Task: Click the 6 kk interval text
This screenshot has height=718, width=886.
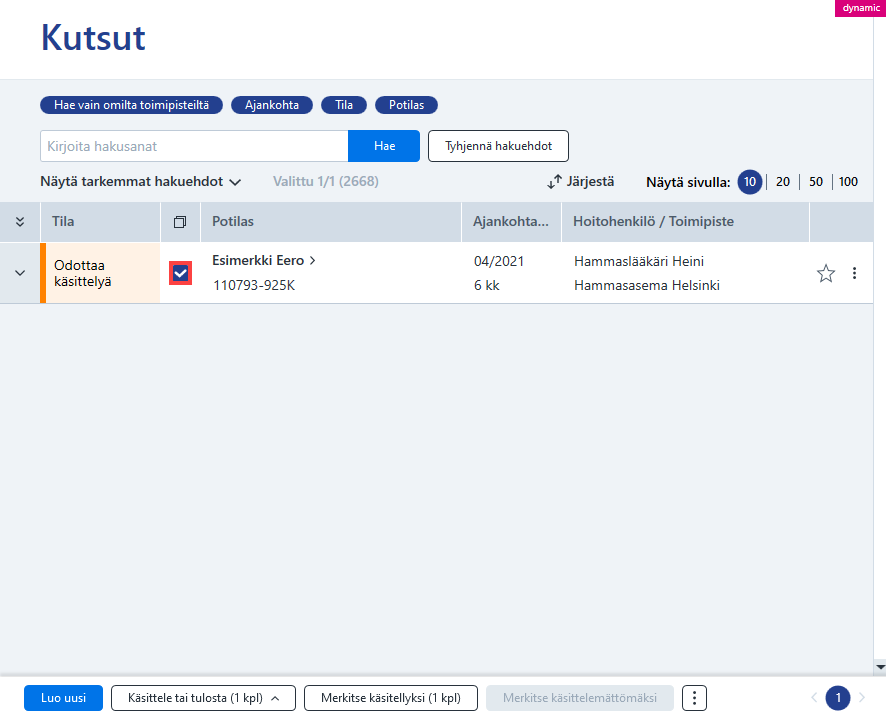Action: coord(487,285)
